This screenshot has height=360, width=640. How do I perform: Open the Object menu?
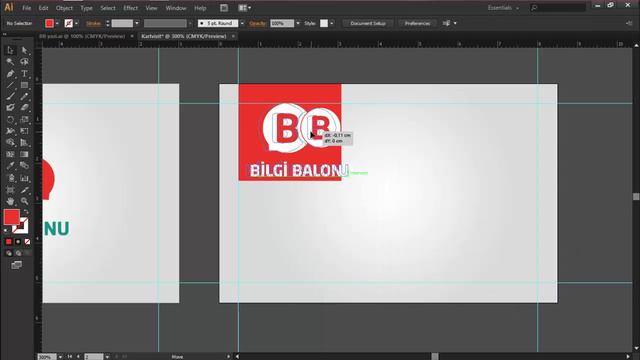pos(64,8)
